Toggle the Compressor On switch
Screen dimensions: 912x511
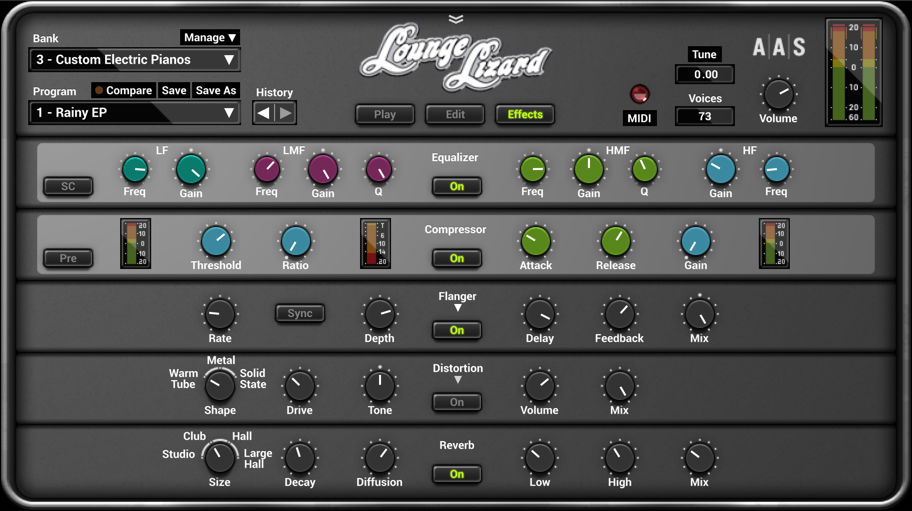tap(457, 258)
